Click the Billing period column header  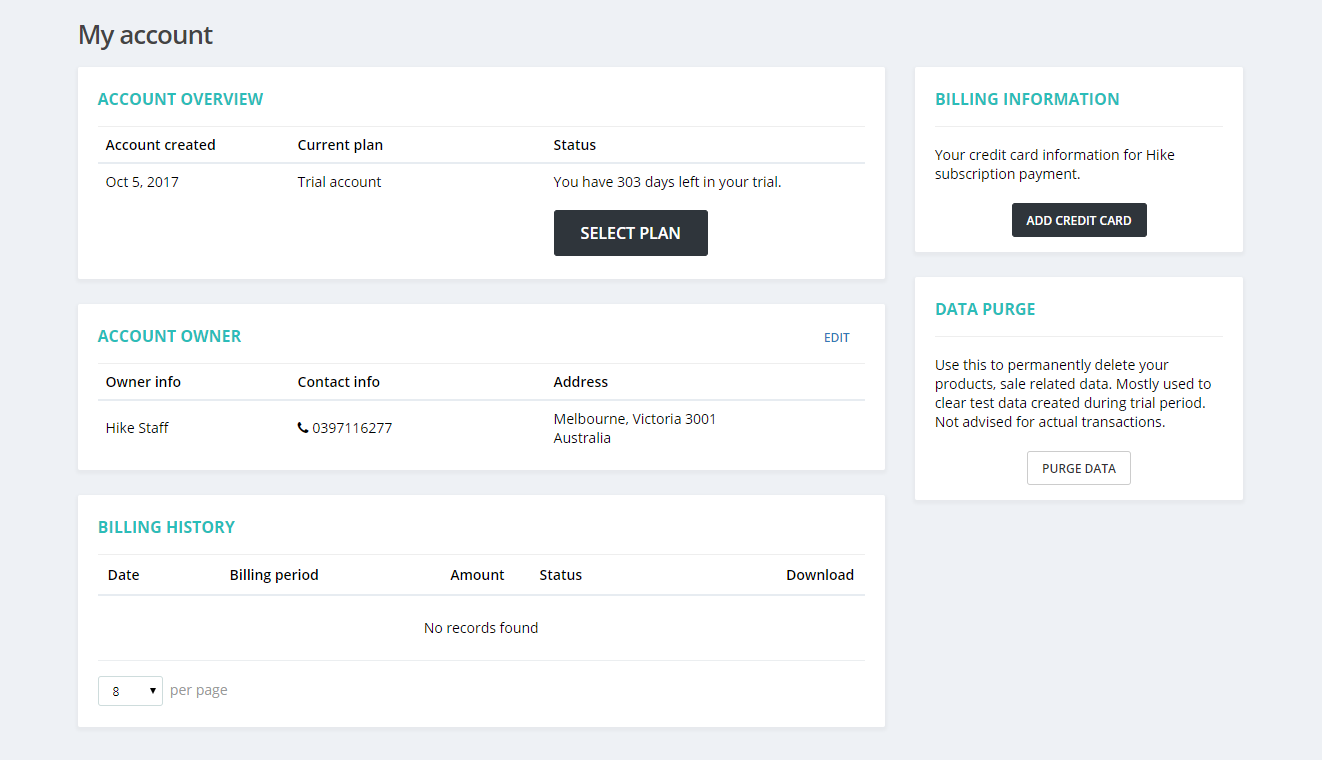point(274,575)
